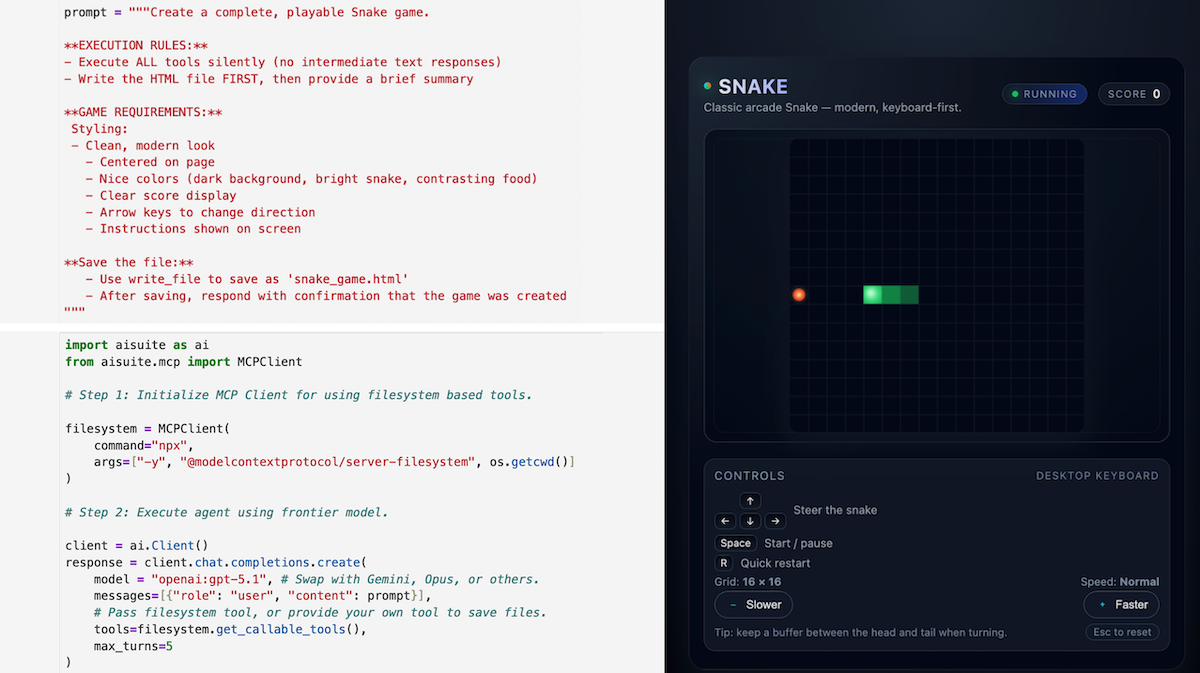Click the right arrow key icon
1200x673 pixels.
tap(775, 521)
